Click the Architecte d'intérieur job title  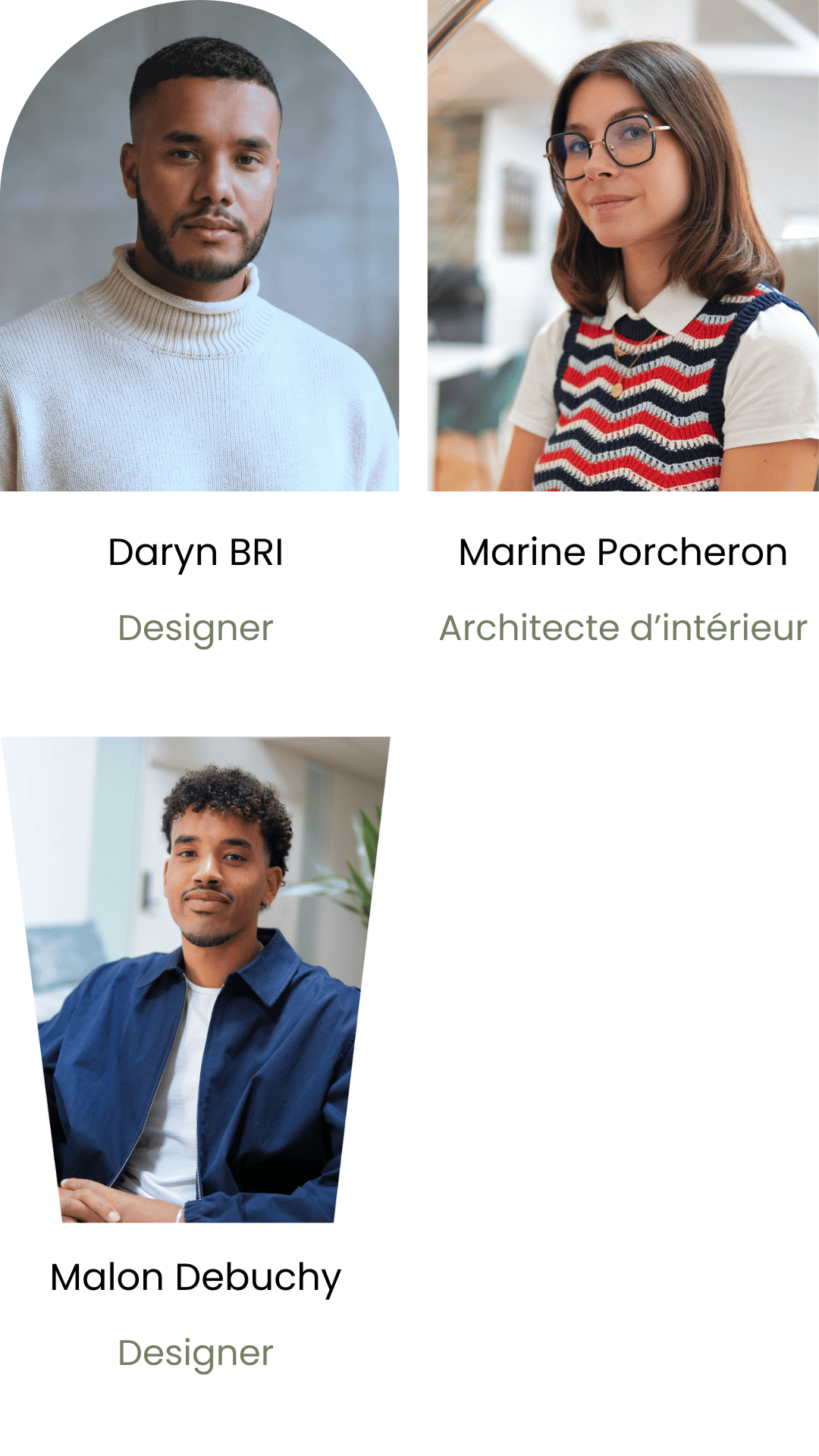coord(623,628)
